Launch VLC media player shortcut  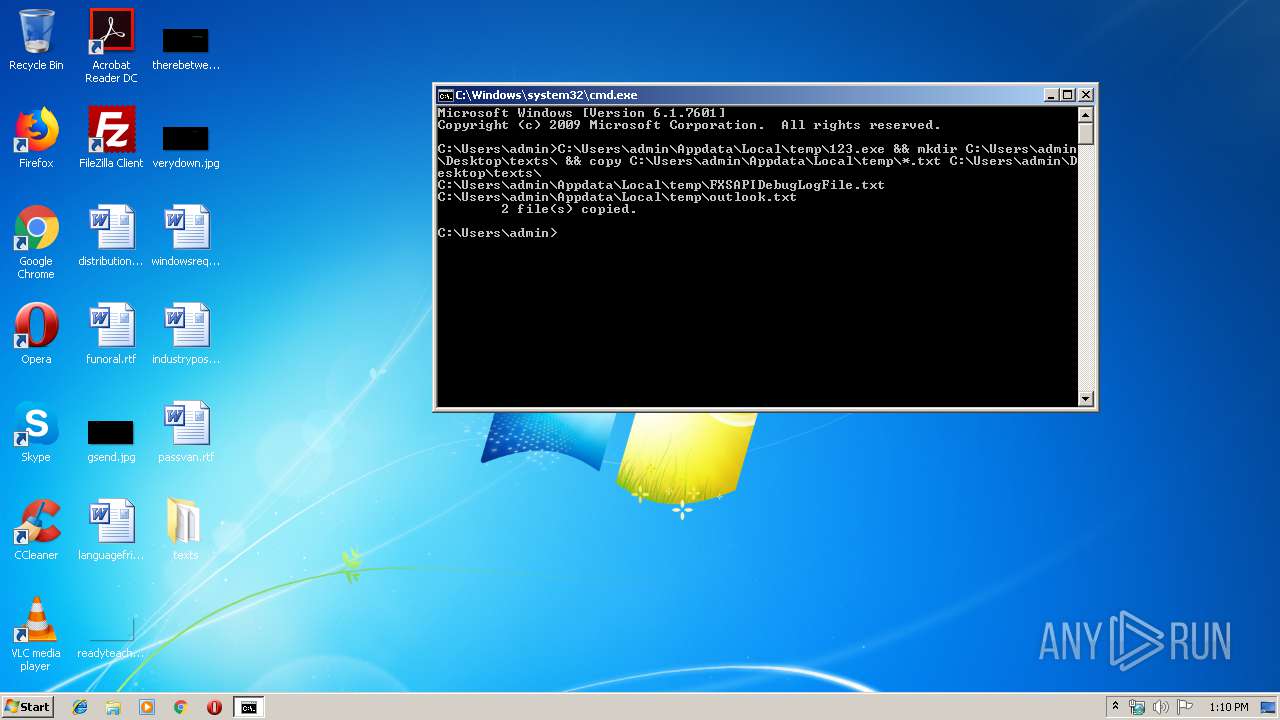(36, 634)
